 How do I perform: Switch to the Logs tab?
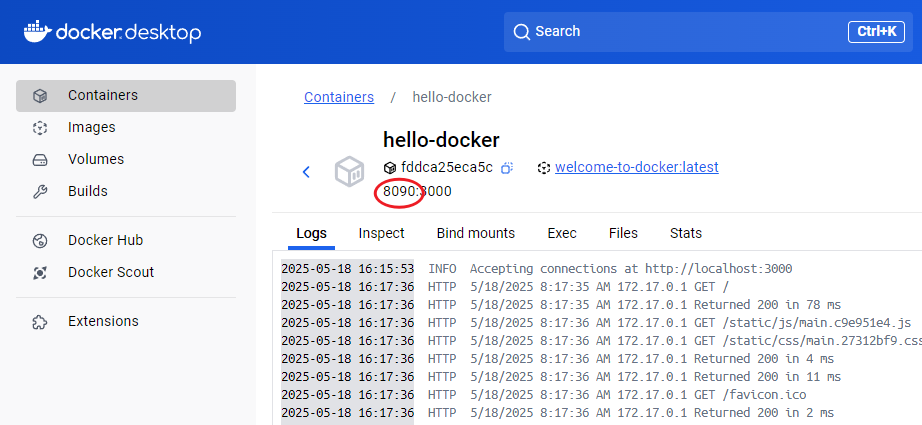pos(311,233)
